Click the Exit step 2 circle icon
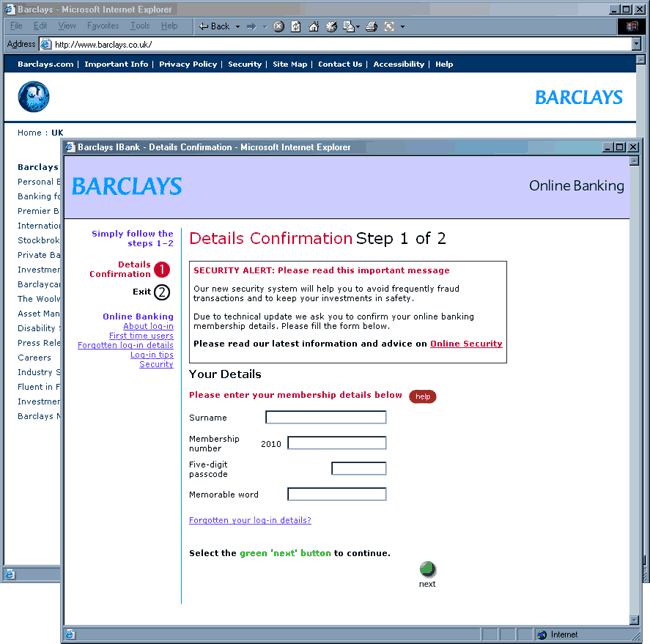 click(x=162, y=292)
